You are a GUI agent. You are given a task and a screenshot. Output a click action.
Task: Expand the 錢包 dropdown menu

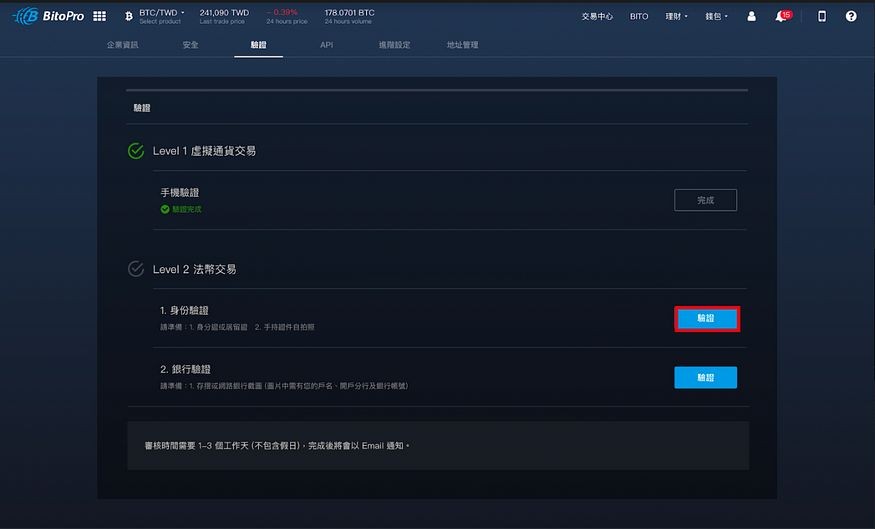coord(717,16)
